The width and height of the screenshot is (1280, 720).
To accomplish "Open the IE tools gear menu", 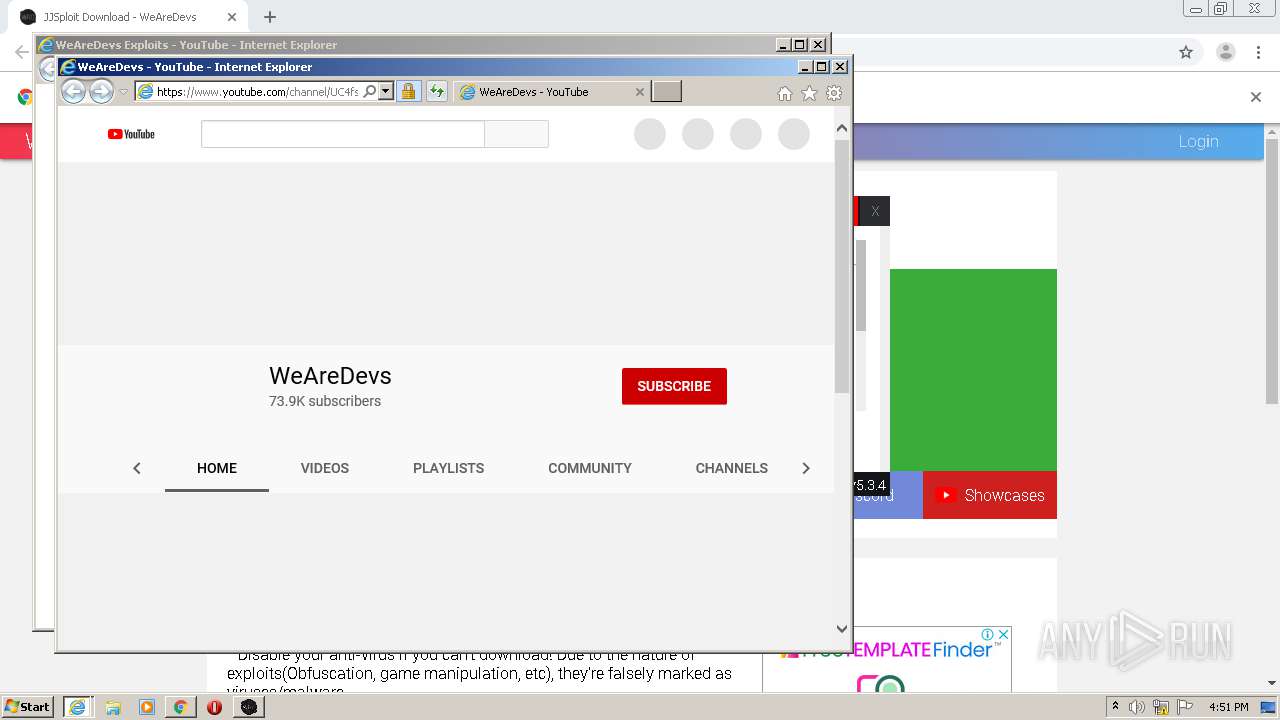I will click(834, 93).
